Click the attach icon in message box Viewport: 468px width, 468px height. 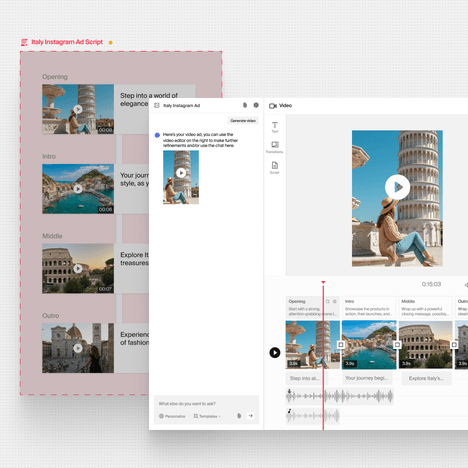tap(239, 416)
